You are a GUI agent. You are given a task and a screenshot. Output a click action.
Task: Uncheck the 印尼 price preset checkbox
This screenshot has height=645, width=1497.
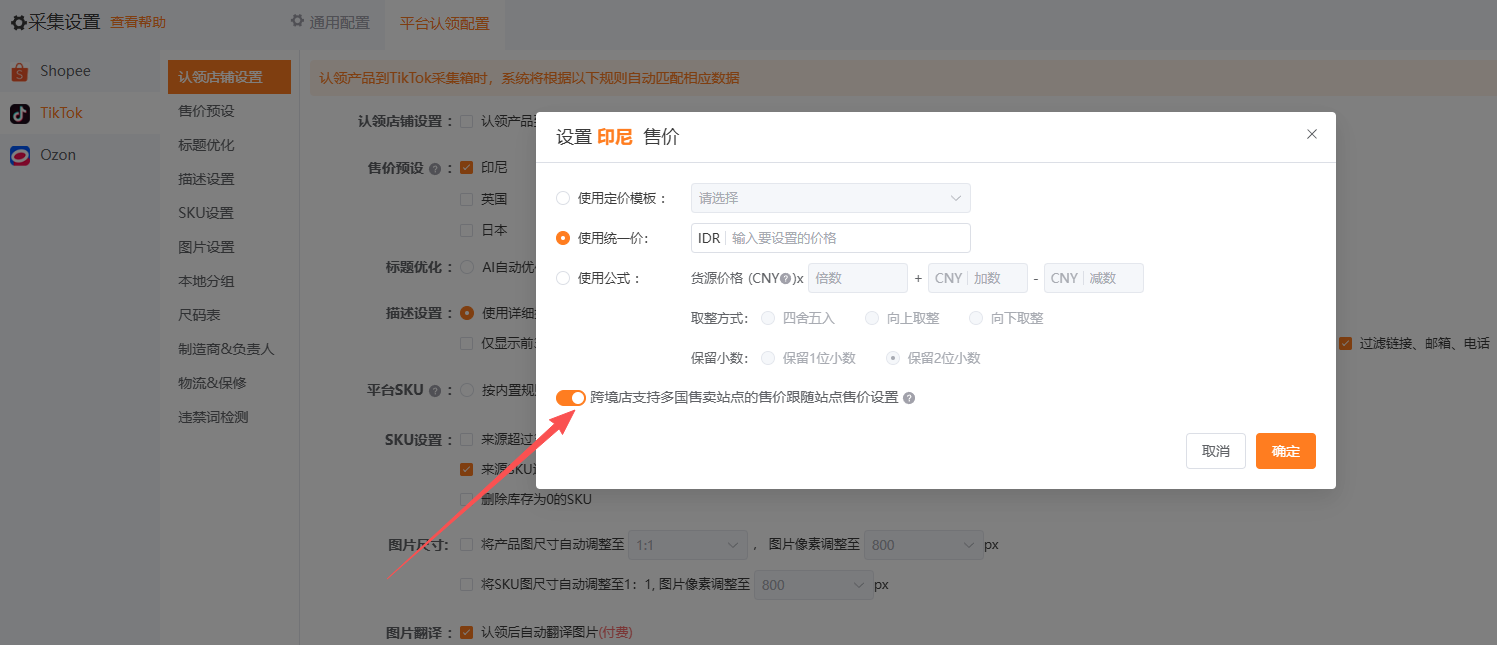pos(466,167)
